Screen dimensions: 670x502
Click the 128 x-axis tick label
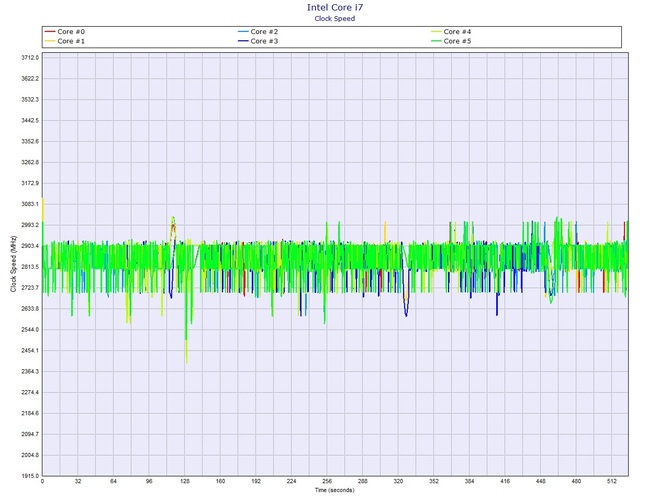tap(185, 481)
